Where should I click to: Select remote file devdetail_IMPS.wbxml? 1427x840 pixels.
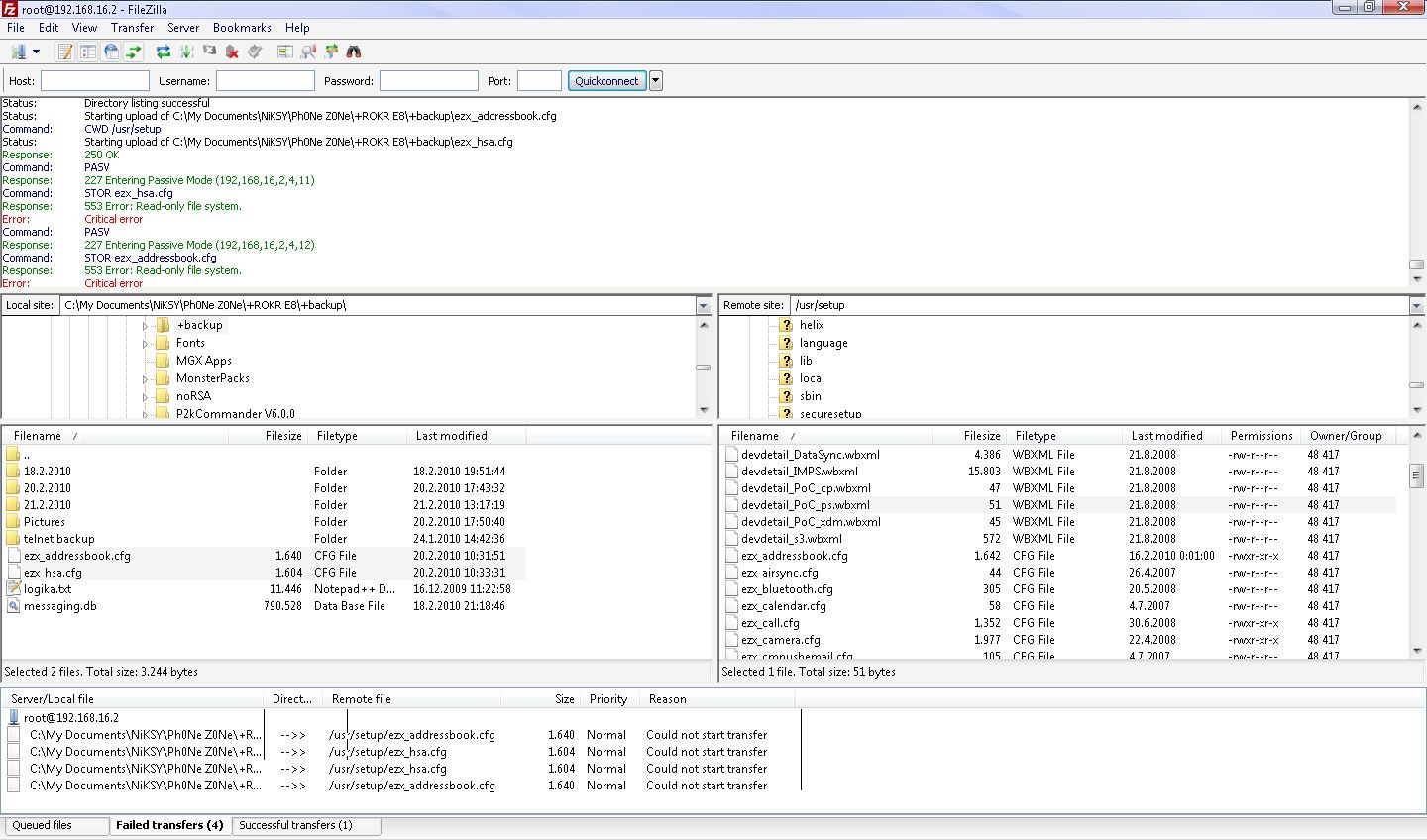pos(1060,472)
